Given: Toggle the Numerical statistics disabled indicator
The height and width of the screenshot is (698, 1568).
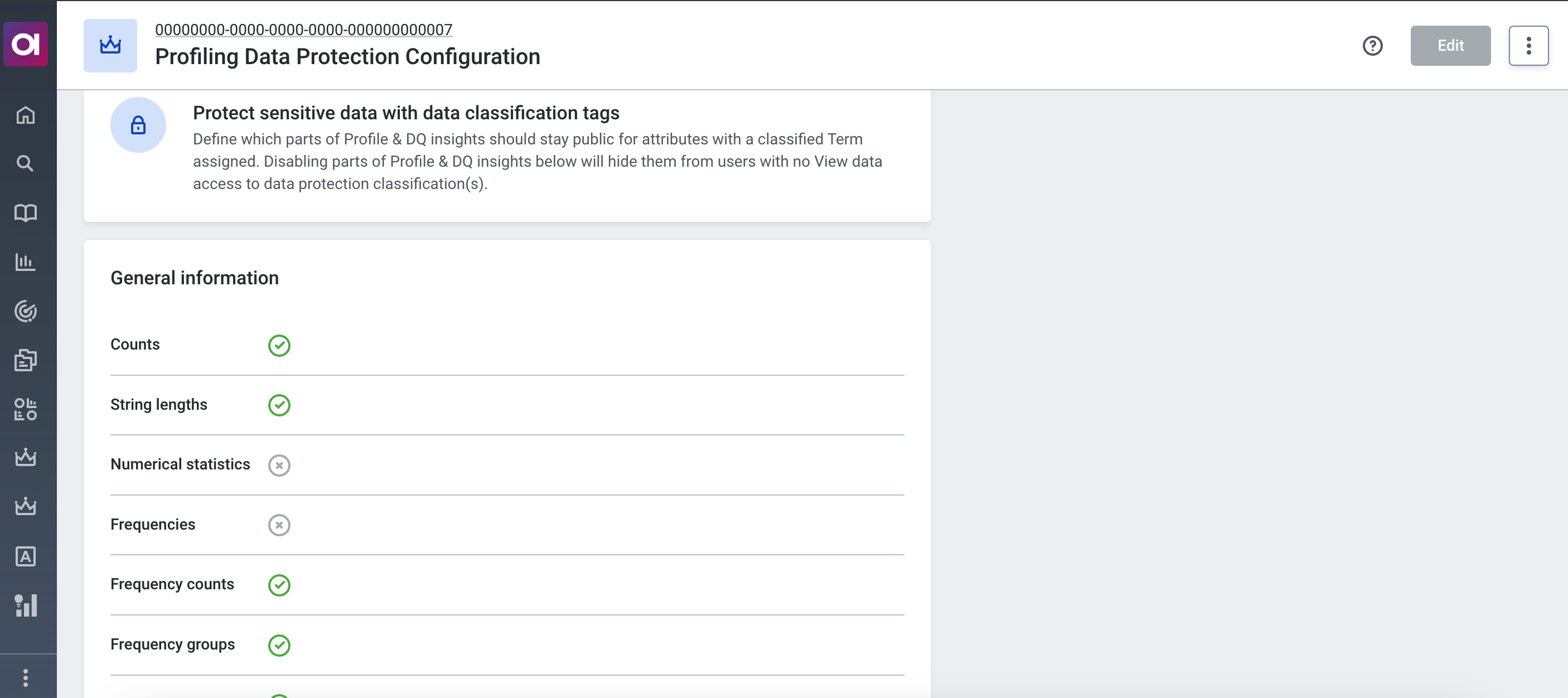Looking at the screenshot, I should [279, 466].
